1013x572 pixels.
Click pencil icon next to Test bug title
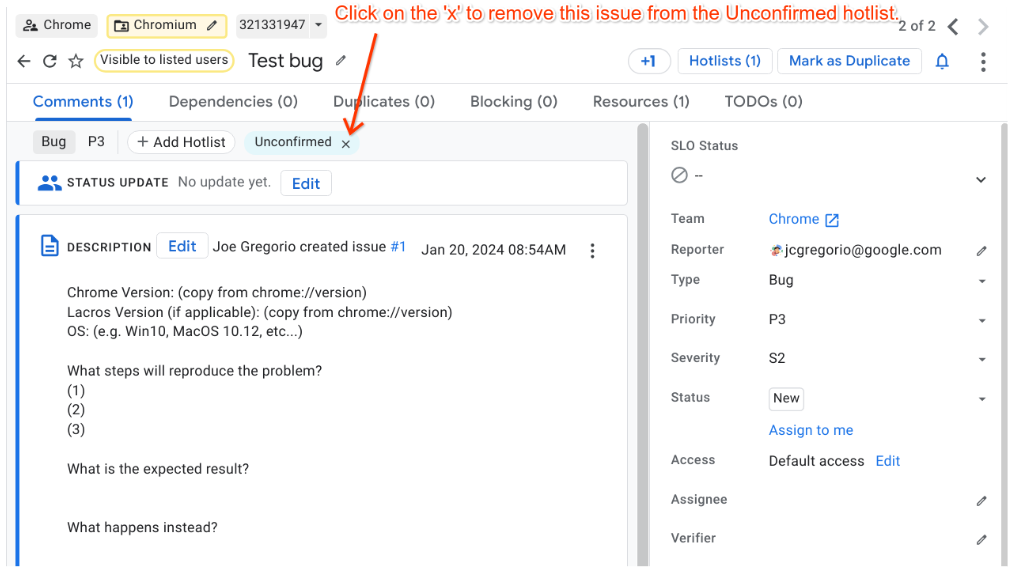pyautogui.click(x=341, y=61)
